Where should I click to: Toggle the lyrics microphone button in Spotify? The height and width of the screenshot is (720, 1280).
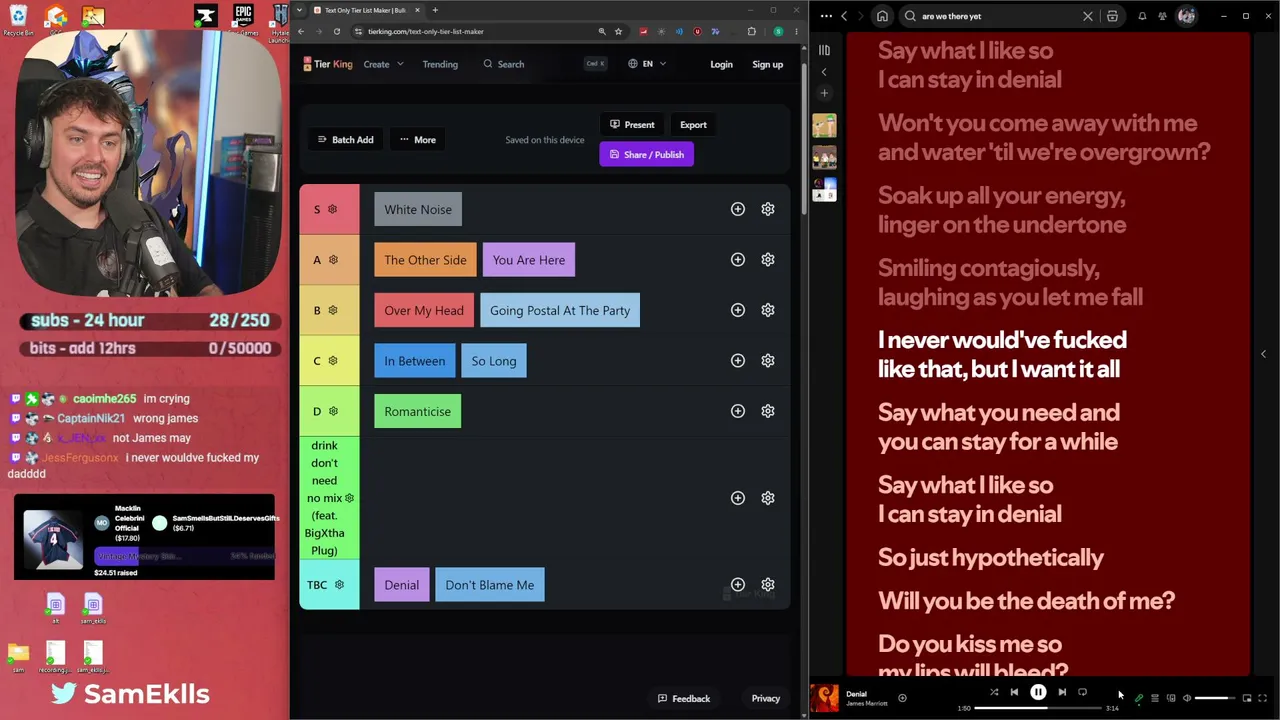tap(1139, 698)
